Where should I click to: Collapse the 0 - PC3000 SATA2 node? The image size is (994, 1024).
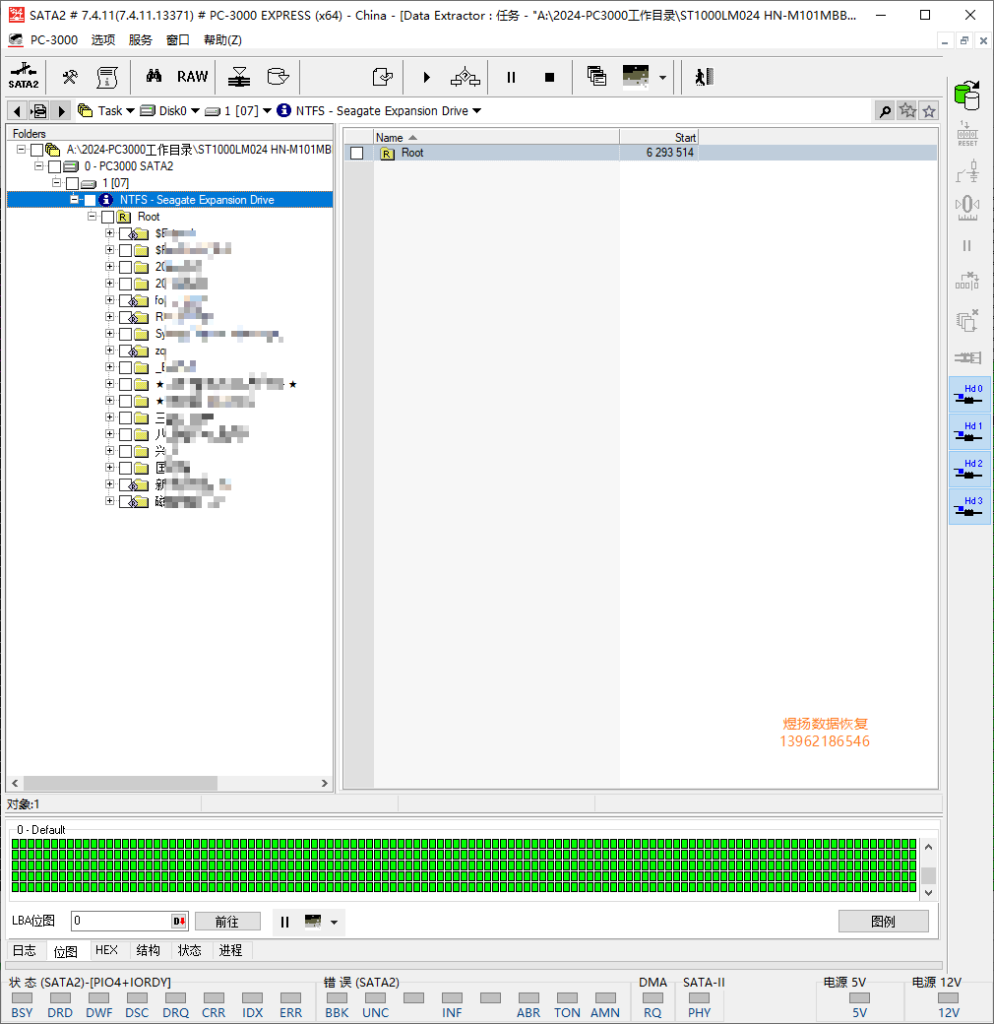coord(39,166)
